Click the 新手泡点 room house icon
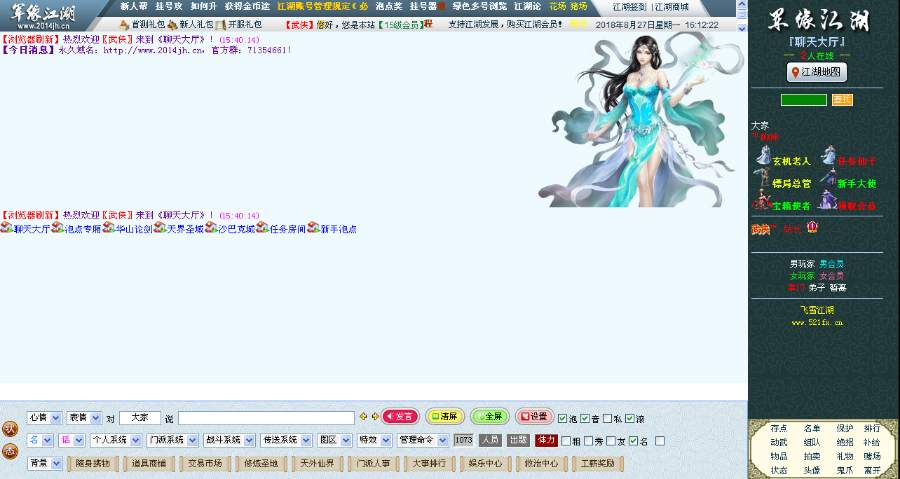Viewport: 900px width, 479px height. pos(313,228)
